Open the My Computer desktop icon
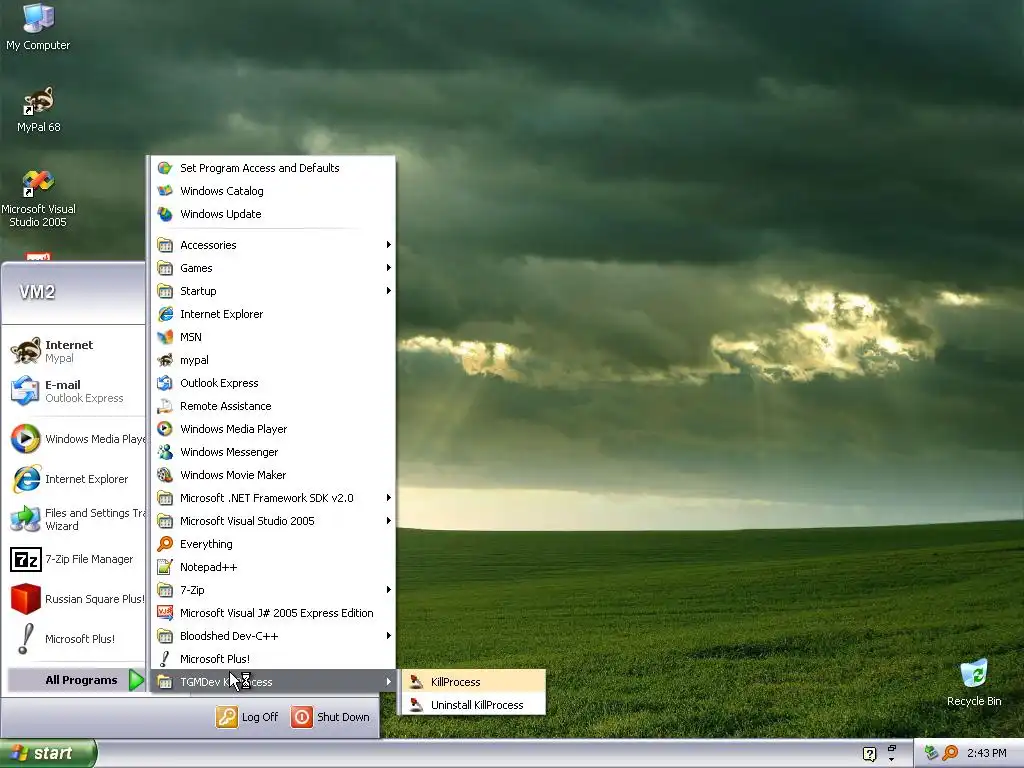Image resolution: width=1024 pixels, height=768 pixels. pos(38,27)
